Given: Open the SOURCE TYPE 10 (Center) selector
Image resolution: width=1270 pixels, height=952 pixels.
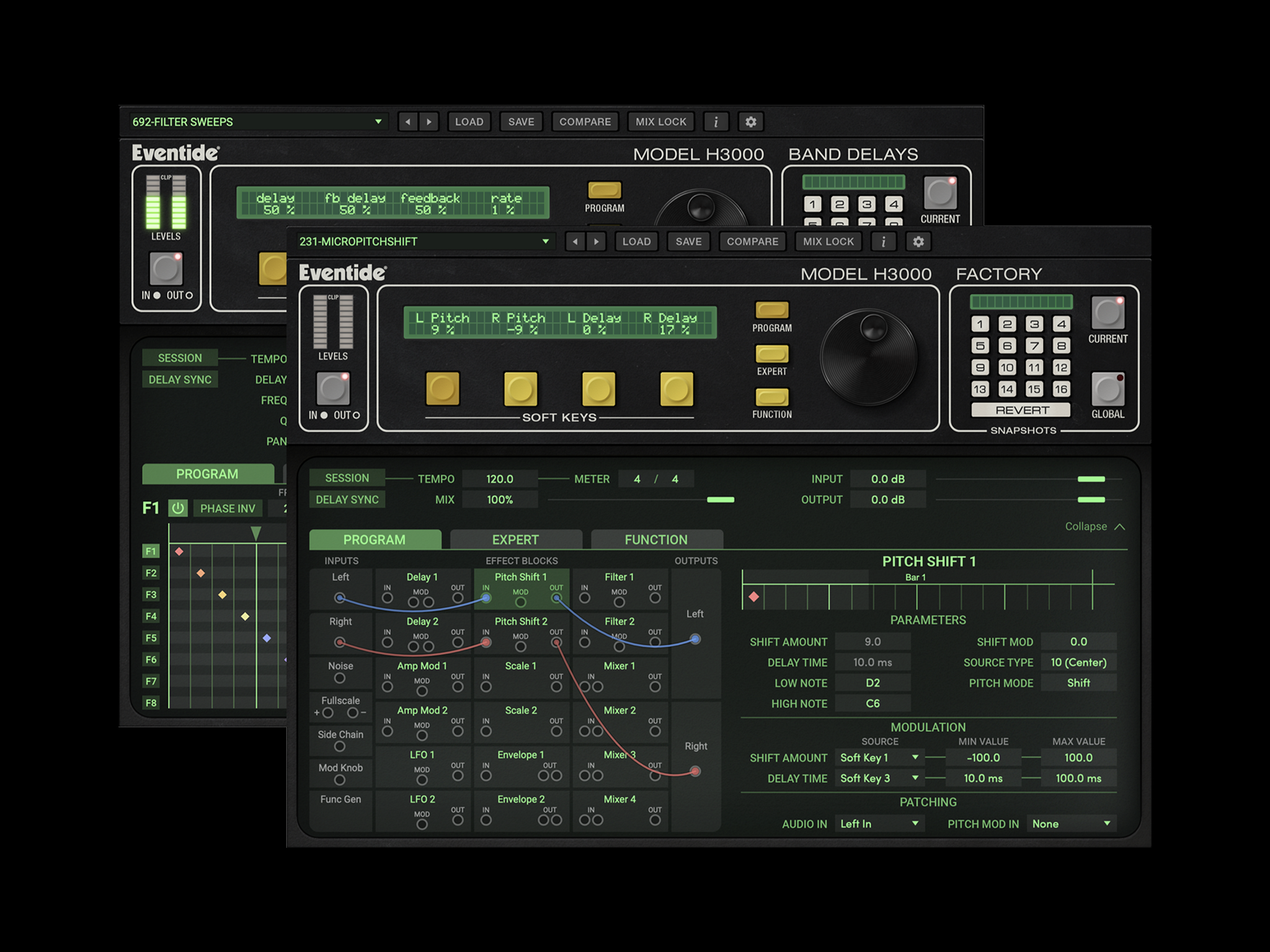Looking at the screenshot, I should pos(1078,662).
